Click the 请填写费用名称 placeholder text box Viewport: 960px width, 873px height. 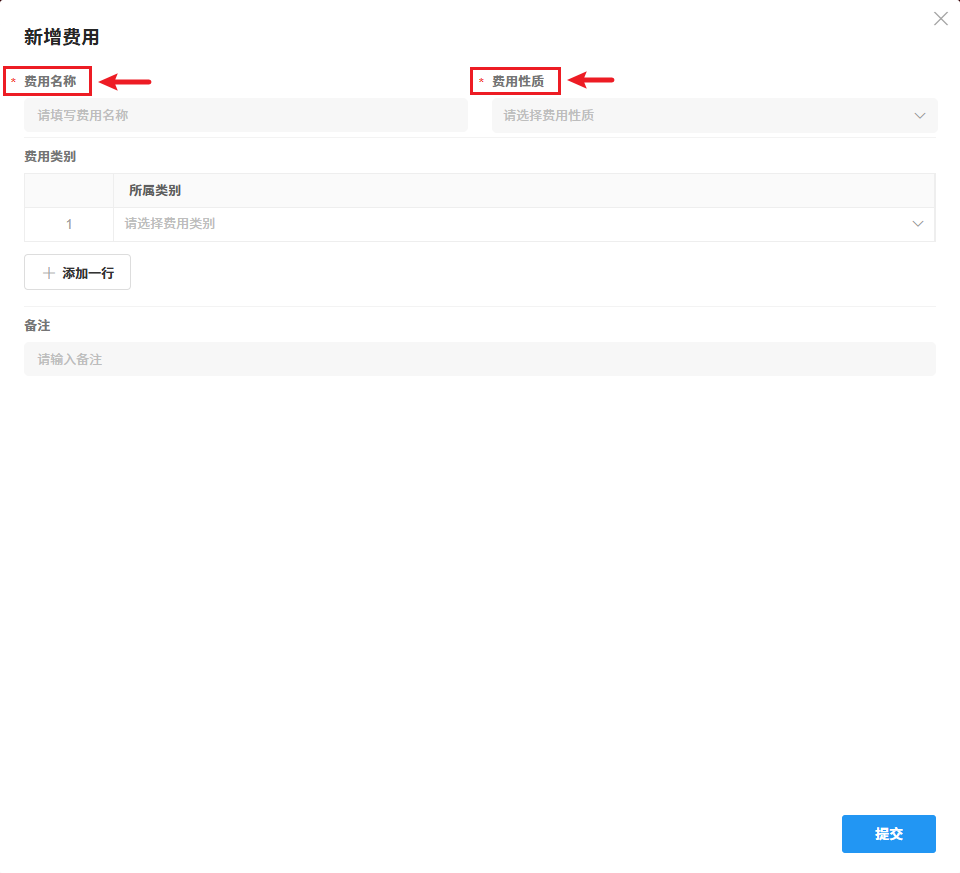[x=245, y=115]
